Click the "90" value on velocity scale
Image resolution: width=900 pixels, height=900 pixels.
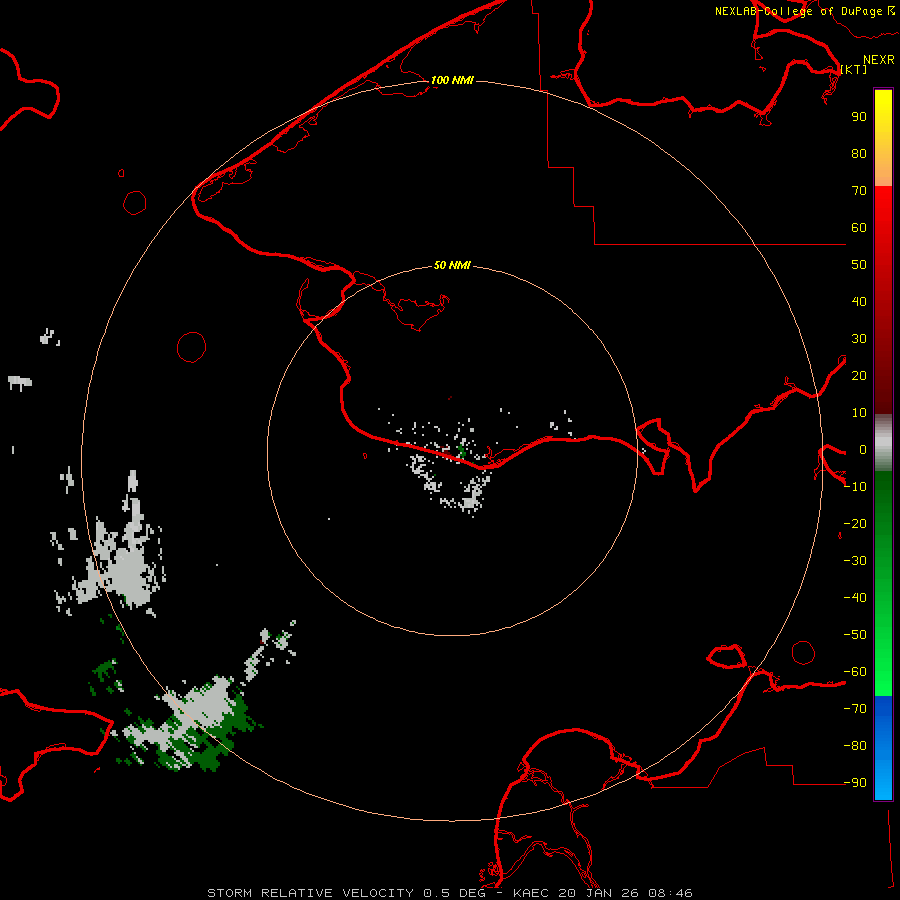click(859, 117)
